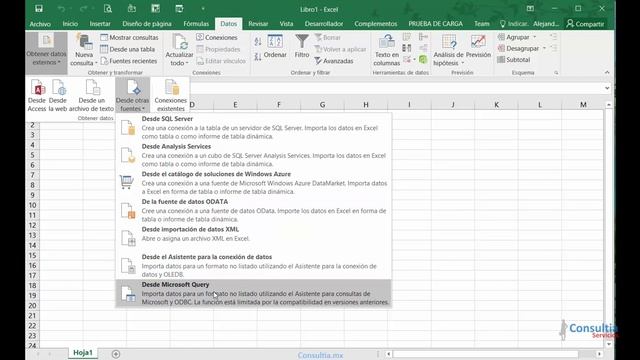Viewport: 640px width, 360px height.
Task: Open the Complementos tab
Action: pyautogui.click(x=376, y=24)
